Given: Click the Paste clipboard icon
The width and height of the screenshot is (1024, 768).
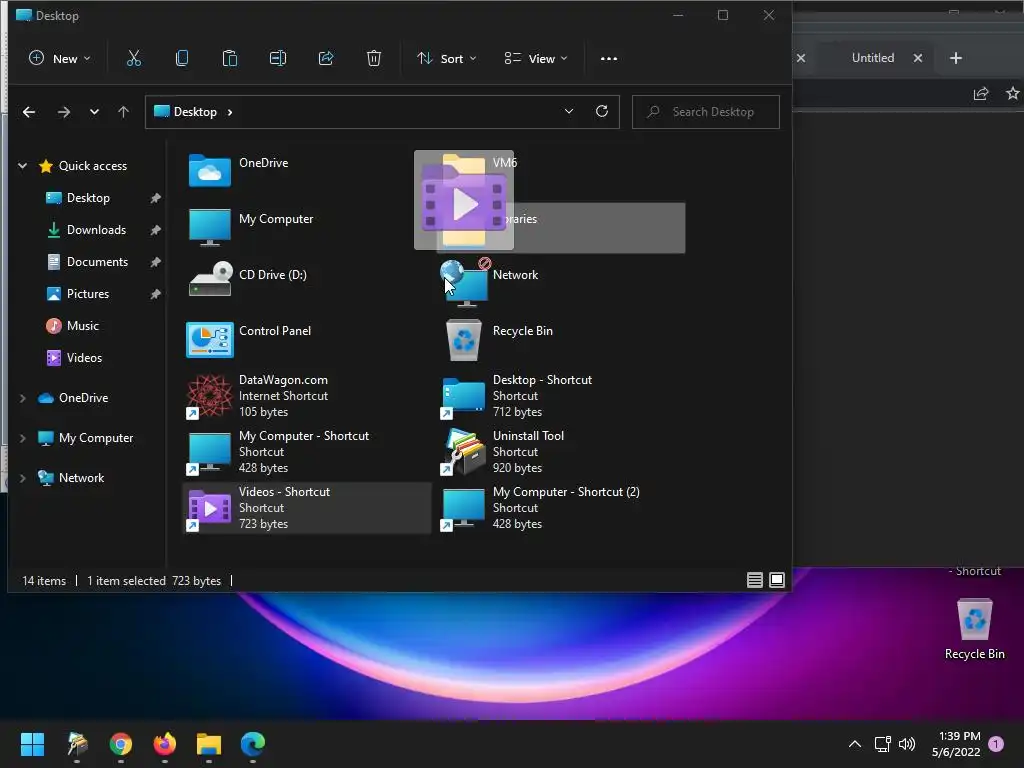Looking at the screenshot, I should (230, 59).
